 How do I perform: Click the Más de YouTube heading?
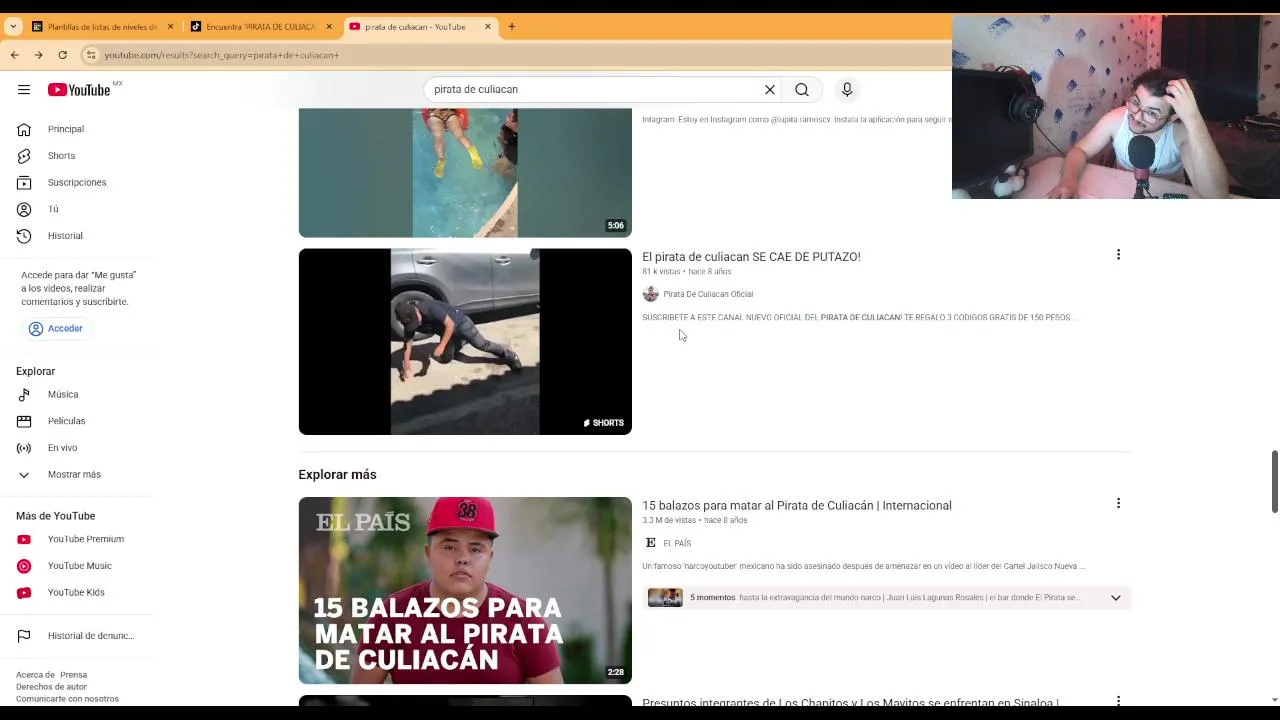tap(55, 516)
